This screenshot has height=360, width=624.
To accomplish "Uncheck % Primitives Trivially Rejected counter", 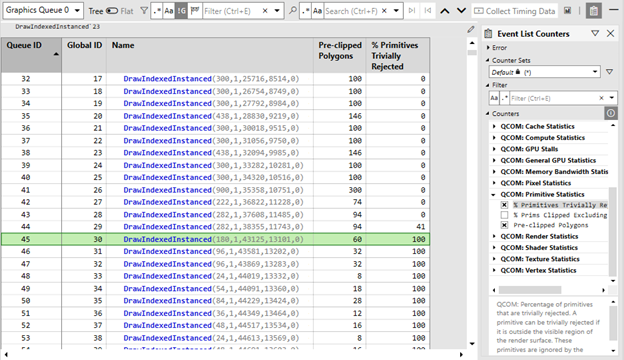I will tap(504, 205).
